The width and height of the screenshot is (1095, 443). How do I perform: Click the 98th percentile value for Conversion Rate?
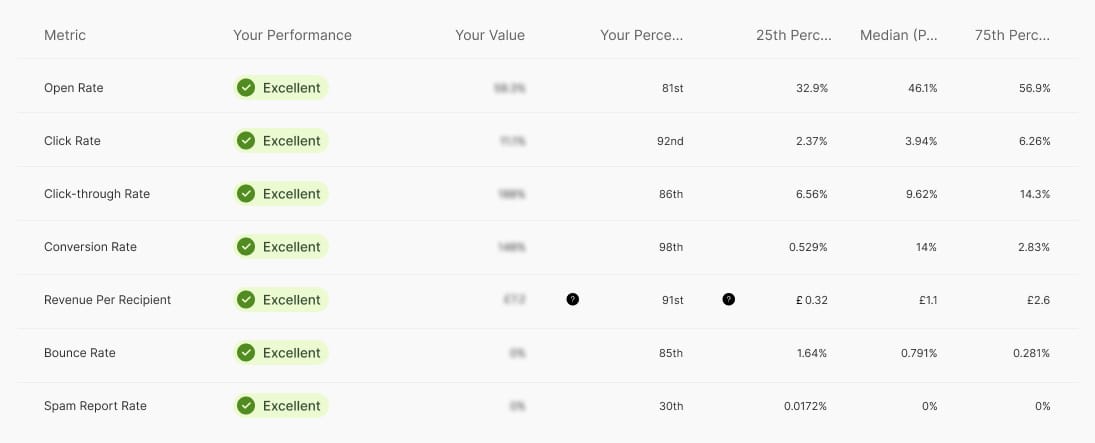click(671, 247)
